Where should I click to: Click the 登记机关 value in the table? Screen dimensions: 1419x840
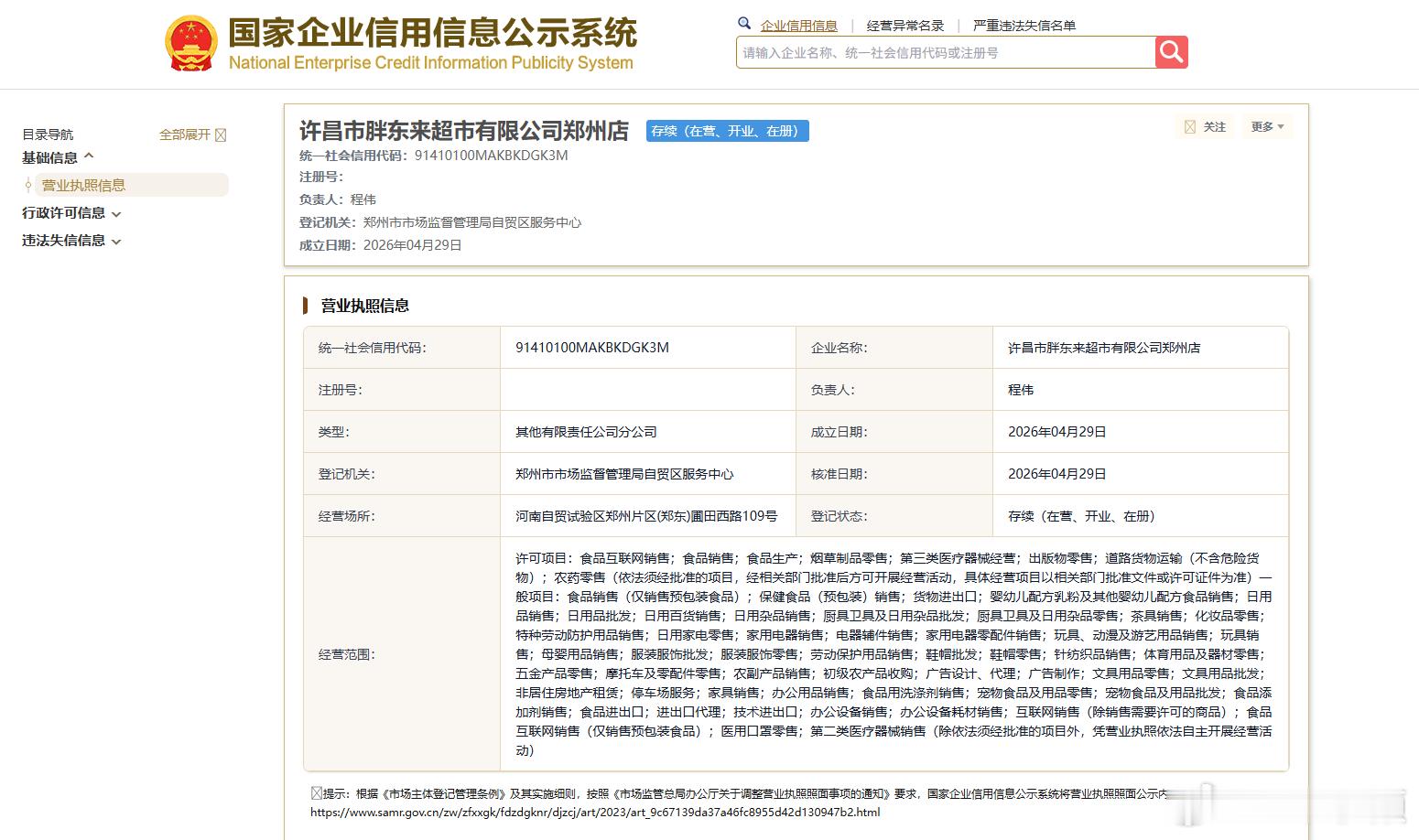[x=624, y=474]
